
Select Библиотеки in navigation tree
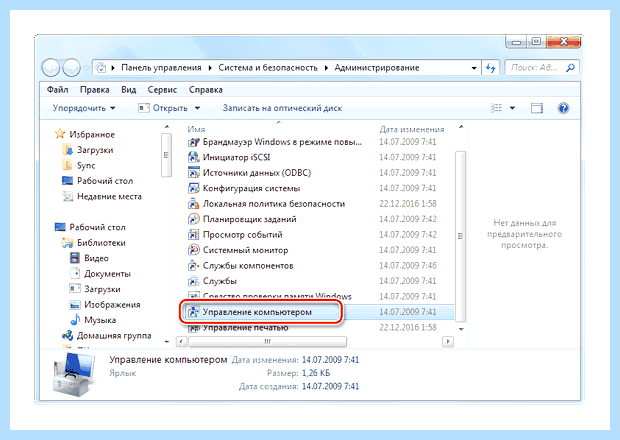tap(101, 243)
